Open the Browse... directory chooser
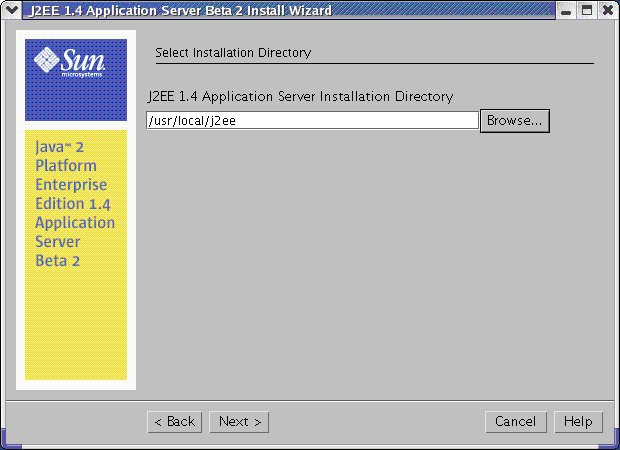The width and height of the screenshot is (620, 450). (x=515, y=120)
